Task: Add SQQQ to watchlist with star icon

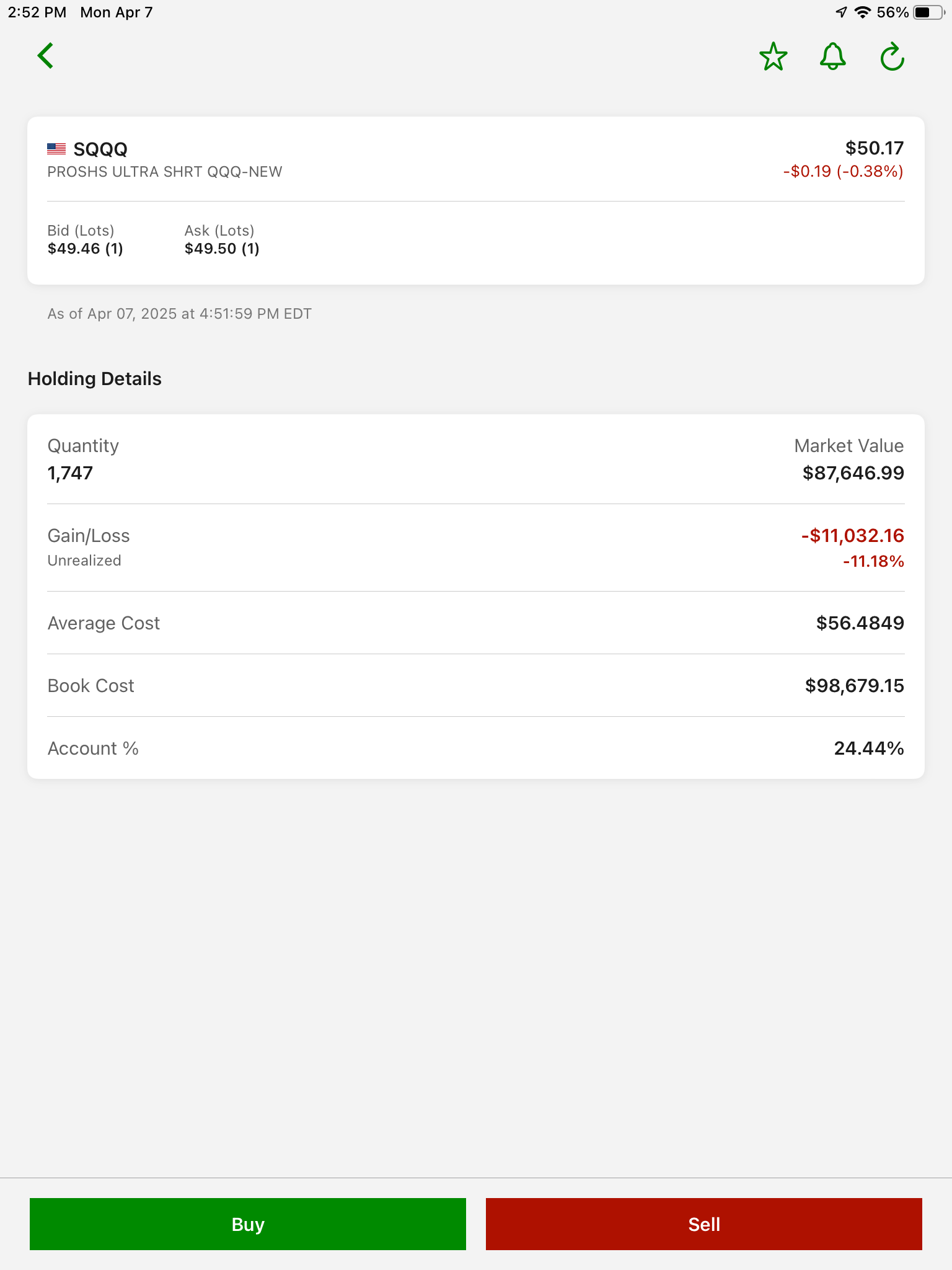Action: click(x=773, y=56)
